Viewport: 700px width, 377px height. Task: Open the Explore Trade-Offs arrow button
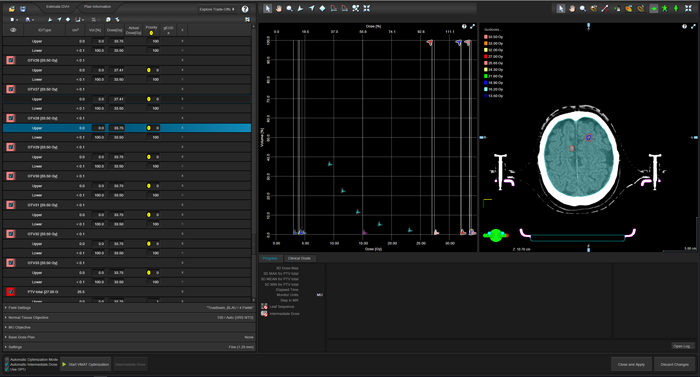coord(217,9)
